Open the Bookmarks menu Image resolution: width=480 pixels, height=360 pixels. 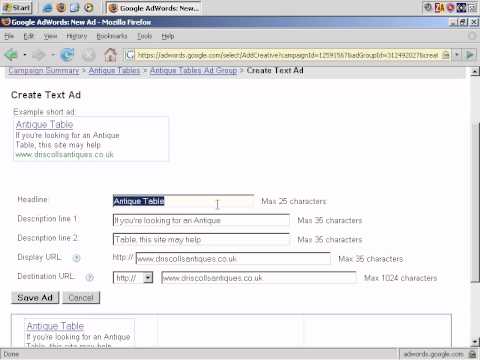tap(112, 36)
